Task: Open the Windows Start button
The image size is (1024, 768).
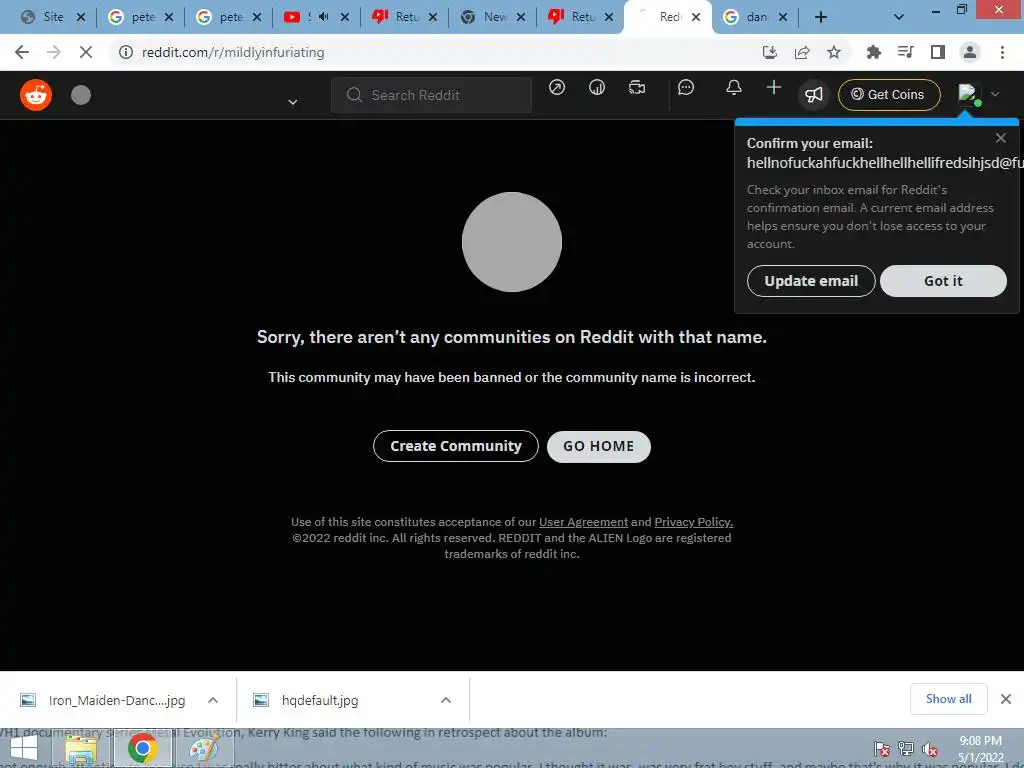Action: click(x=24, y=748)
